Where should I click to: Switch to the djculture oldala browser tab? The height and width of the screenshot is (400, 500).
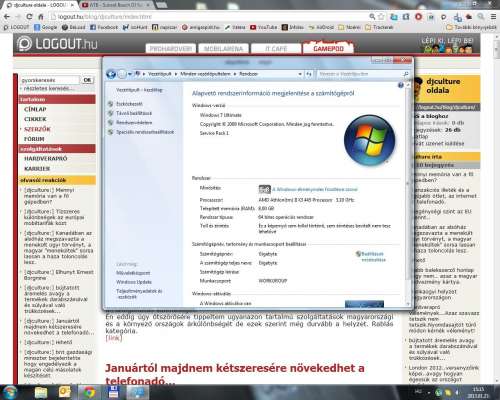[39, 5]
